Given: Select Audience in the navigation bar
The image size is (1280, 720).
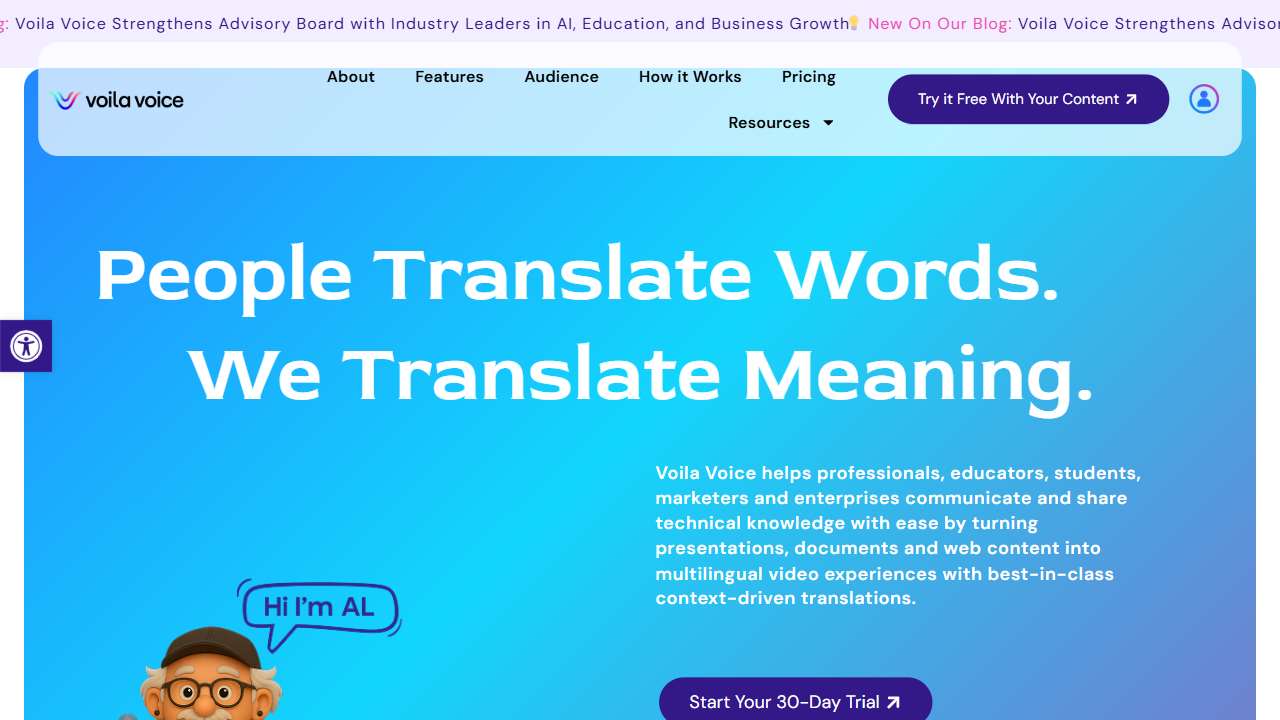Looking at the screenshot, I should [561, 77].
